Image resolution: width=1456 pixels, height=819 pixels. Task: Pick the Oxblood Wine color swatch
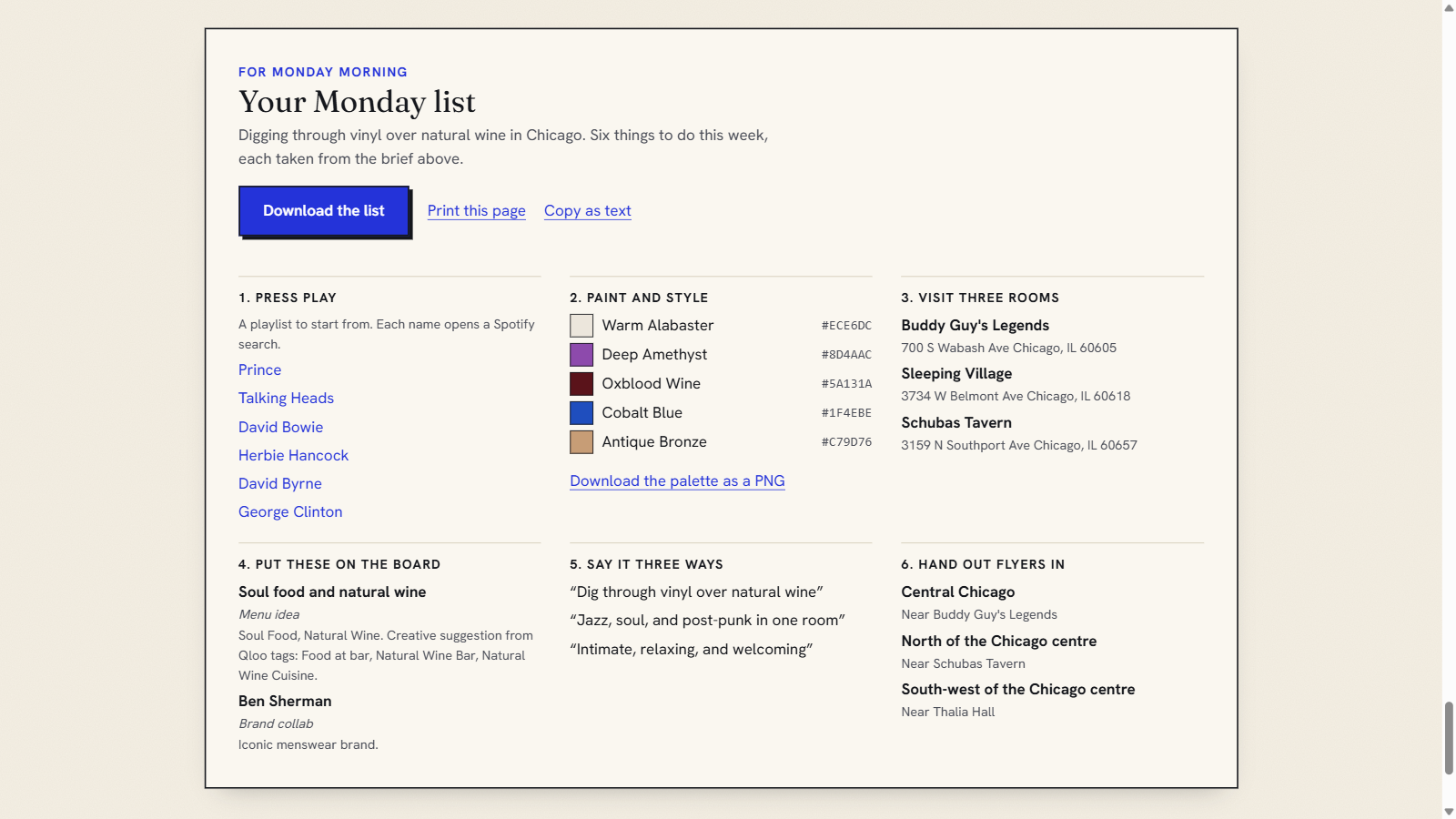tap(581, 384)
